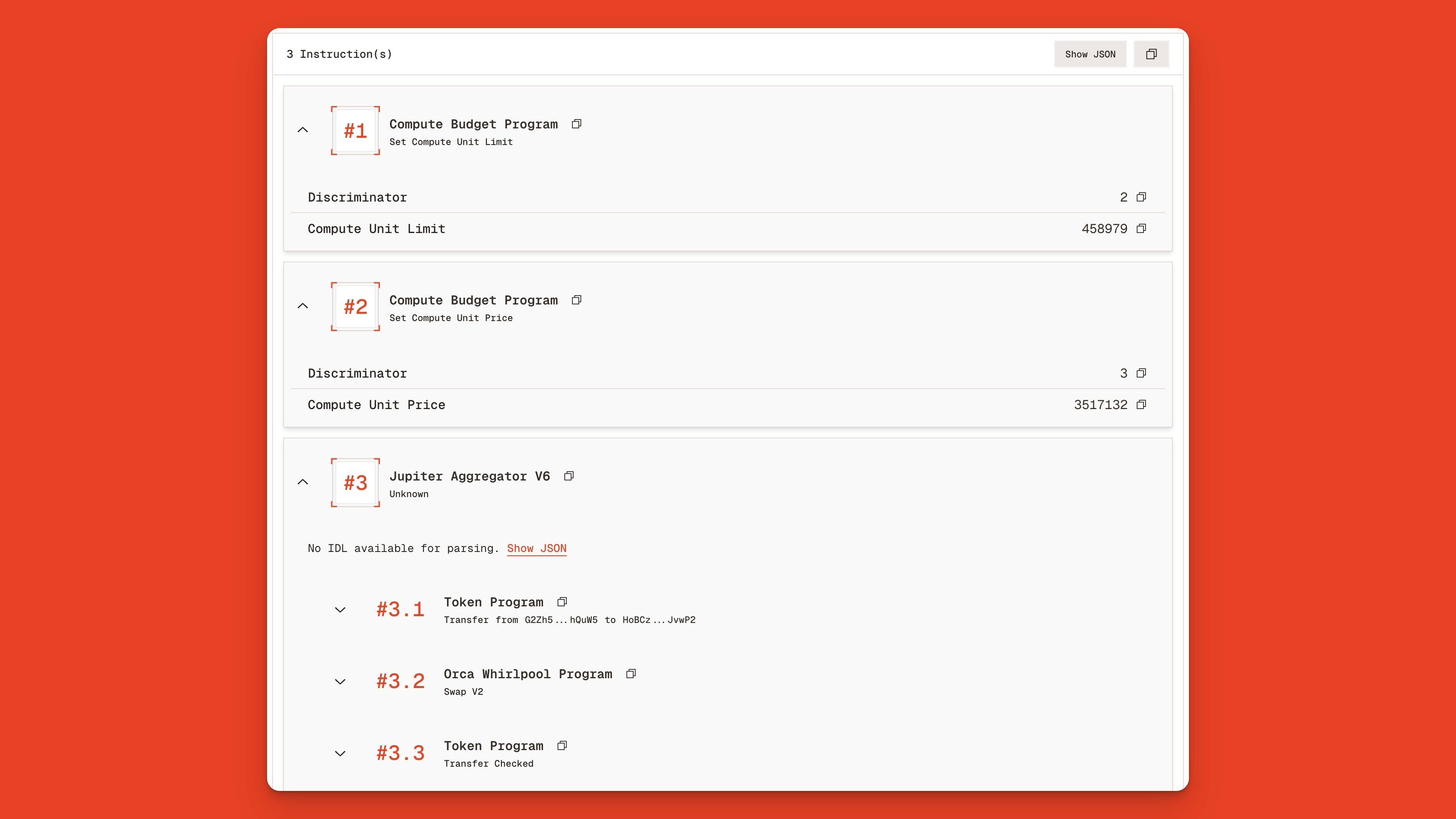1456x819 pixels.
Task: Open Show JSON link beside No IDL message
Action: pyautogui.click(x=536, y=548)
